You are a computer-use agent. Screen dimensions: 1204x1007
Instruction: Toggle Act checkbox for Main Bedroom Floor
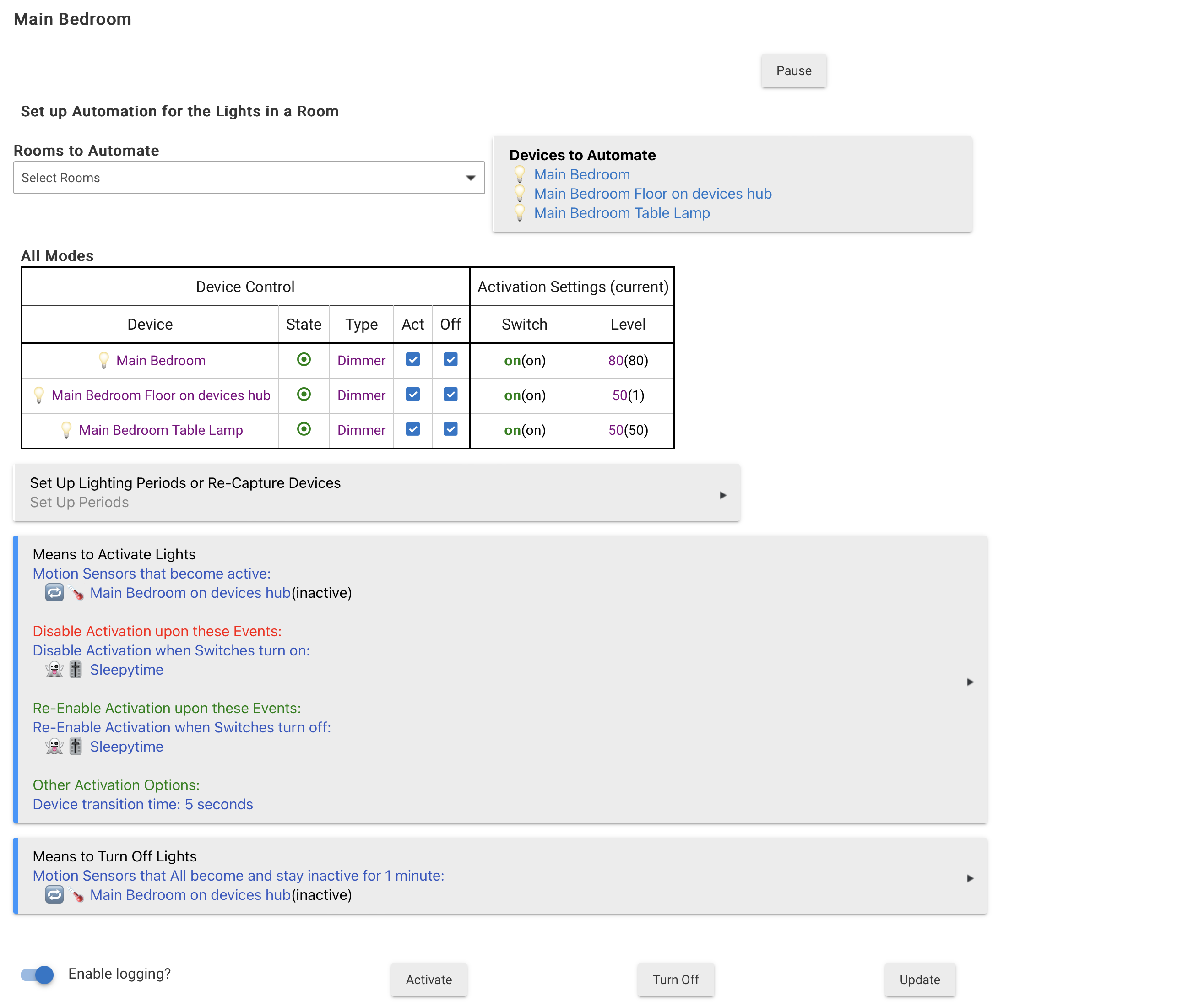[413, 394]
